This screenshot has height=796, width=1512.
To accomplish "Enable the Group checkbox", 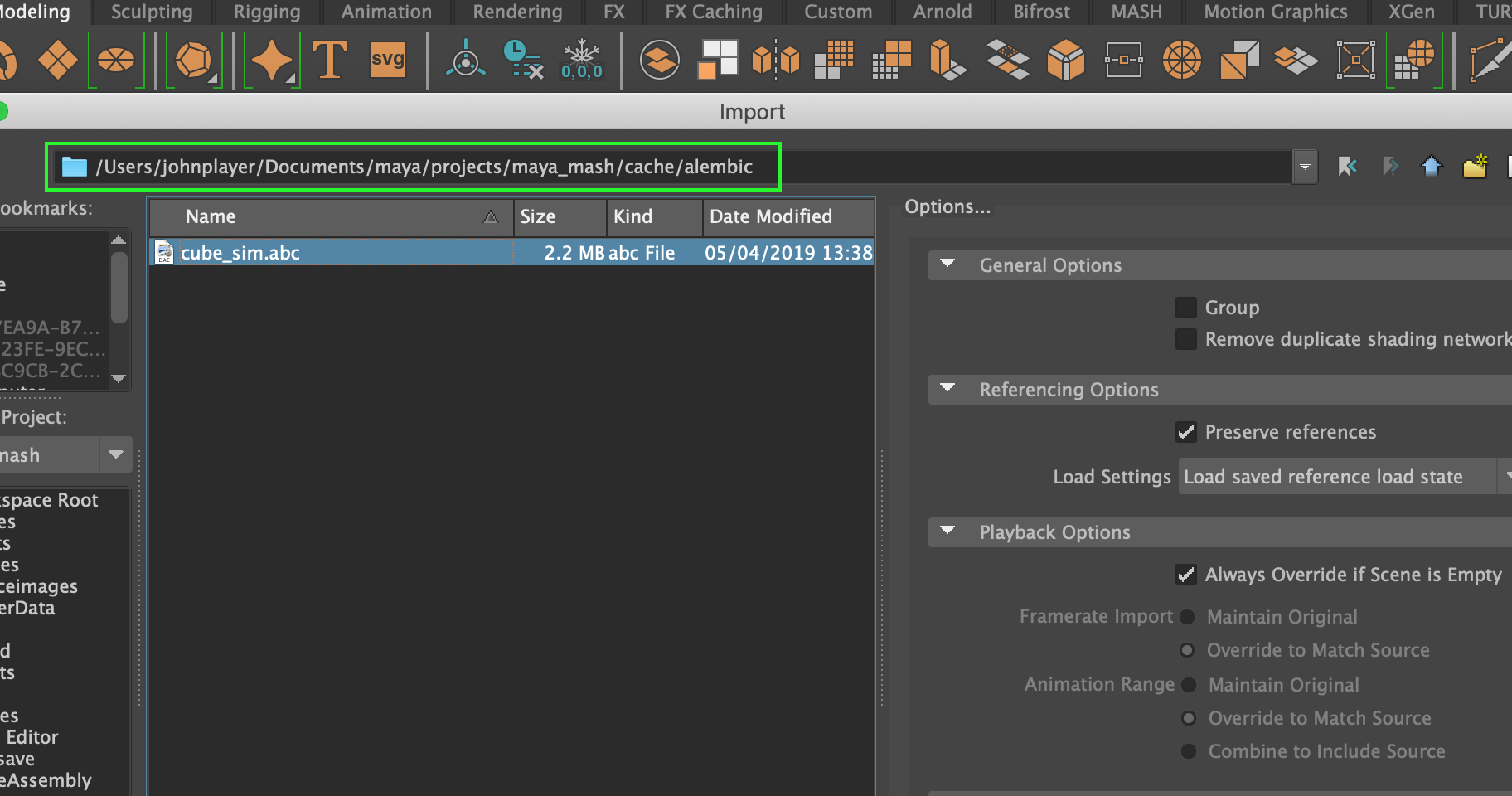I will 1185,307.
